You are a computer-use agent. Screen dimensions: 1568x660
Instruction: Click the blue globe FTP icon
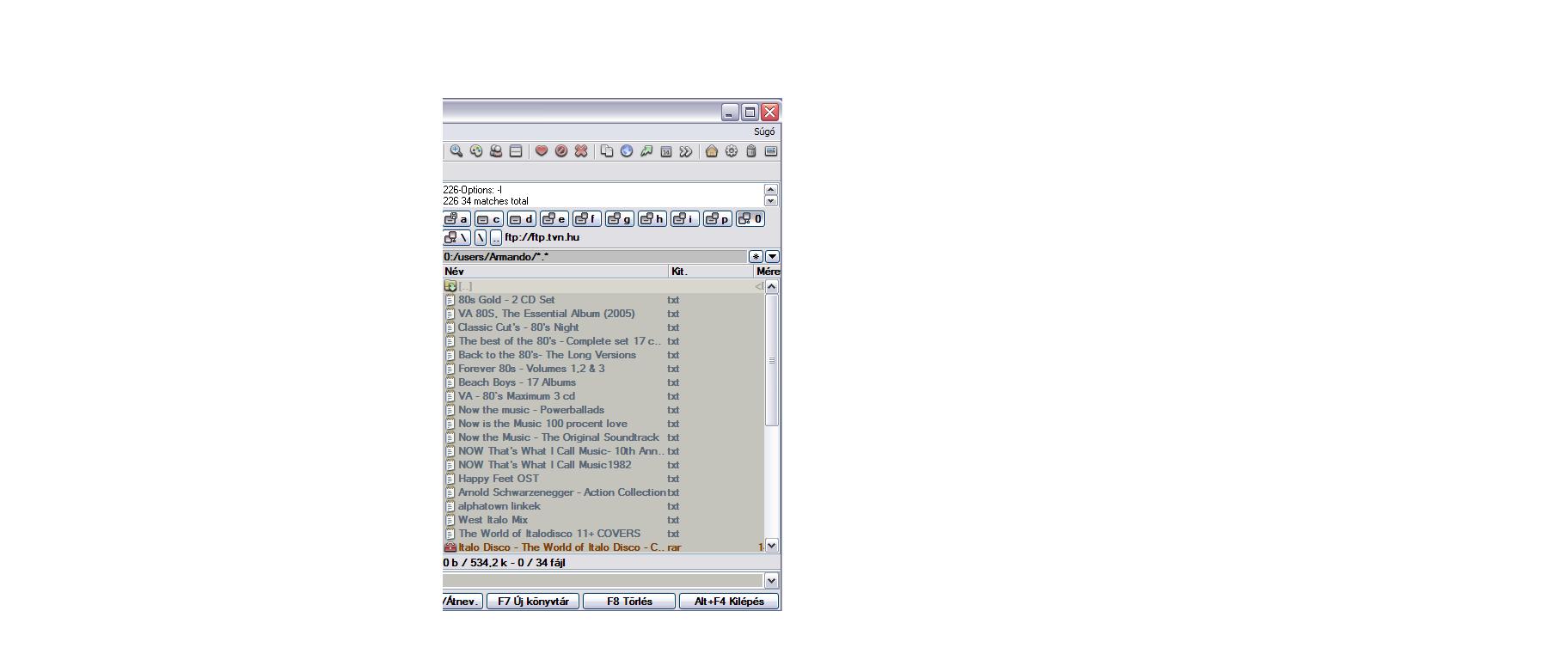tap(627, 151)
